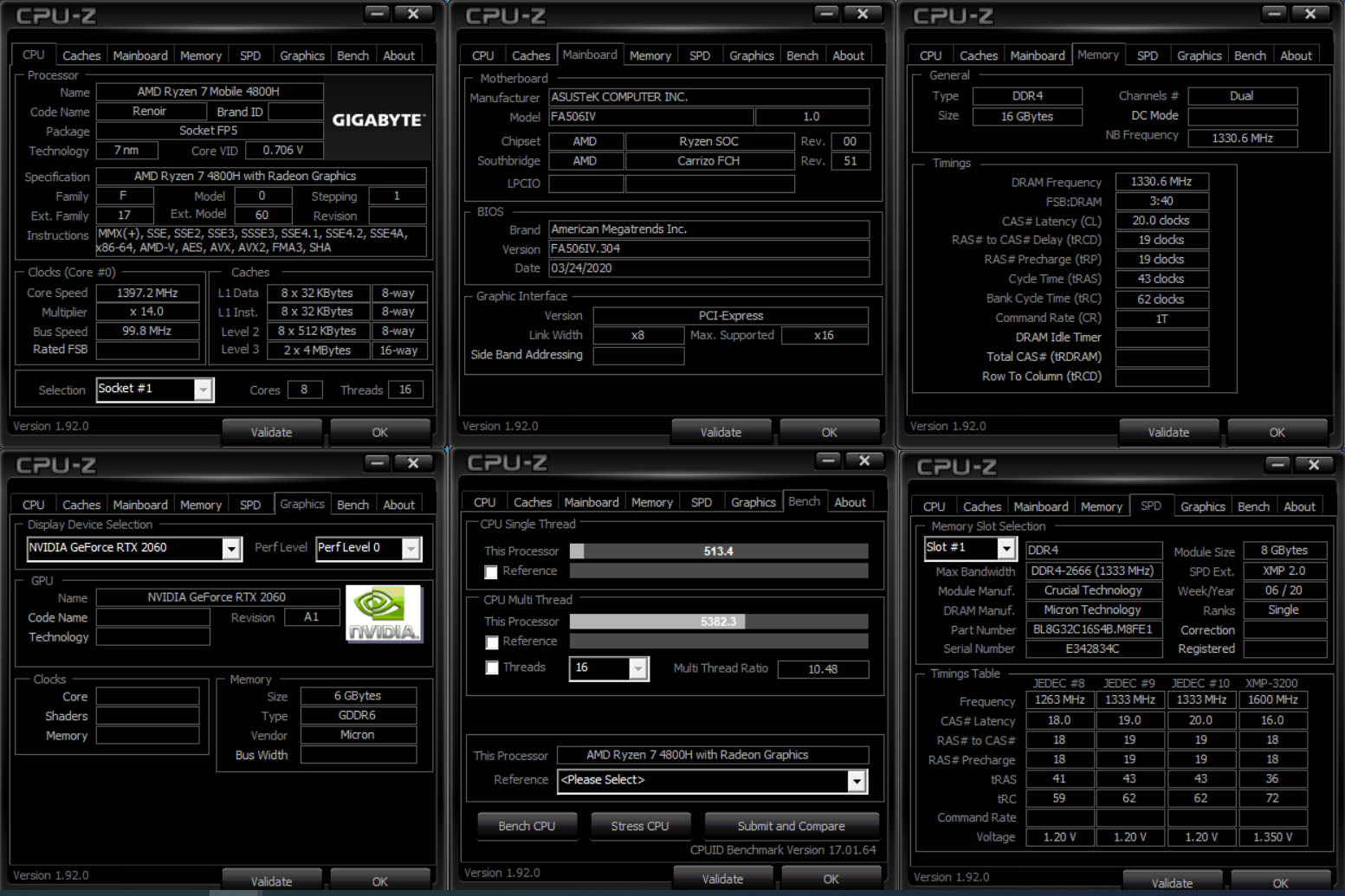Viewport: 1345px width, 896px height.
Task: Open the NVIDIA GeForce RTX 2060 display device dropdown
Action: (231, 548)
